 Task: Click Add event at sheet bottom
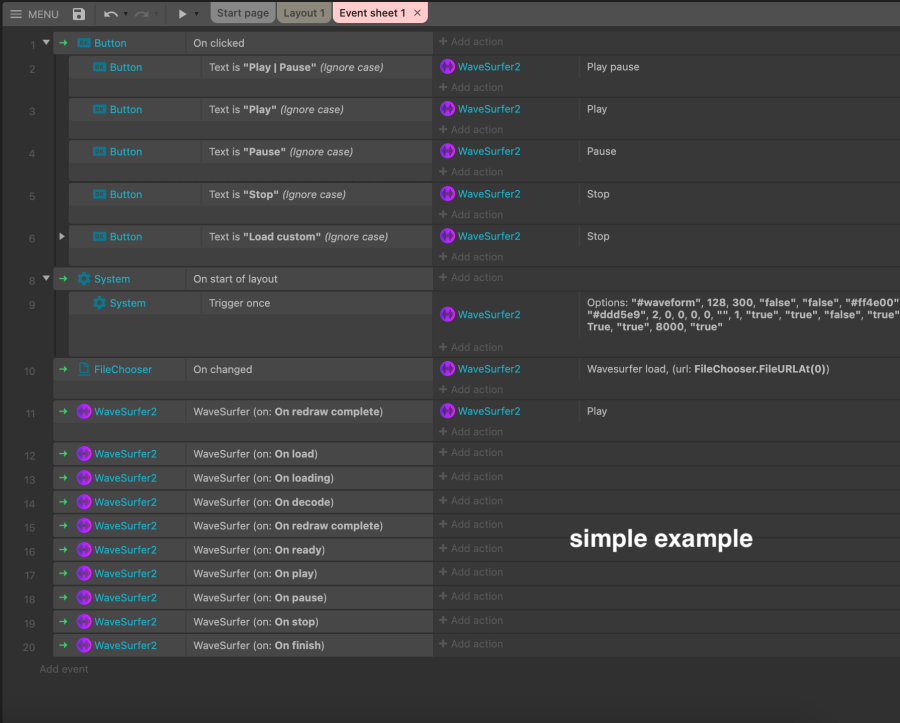(x=64, y=669)
